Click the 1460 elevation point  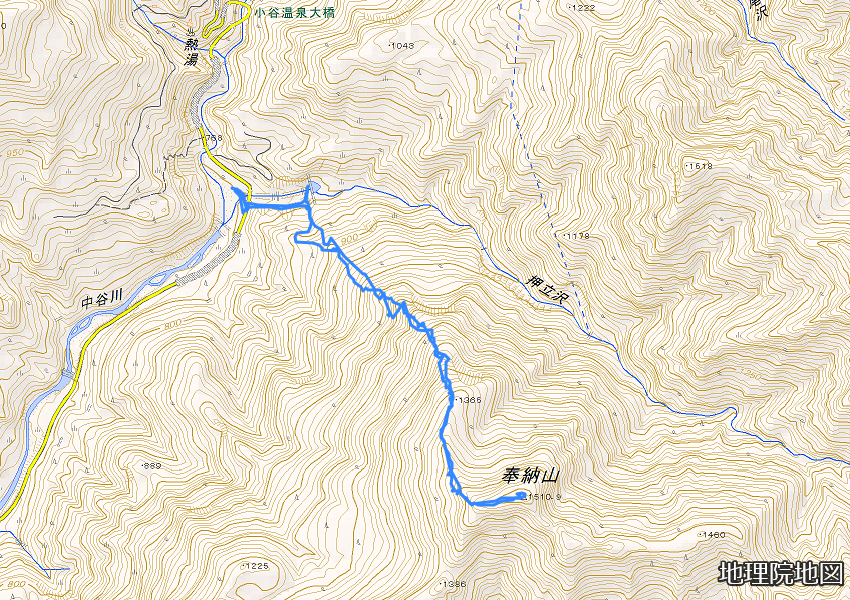(x=712, y=535)
